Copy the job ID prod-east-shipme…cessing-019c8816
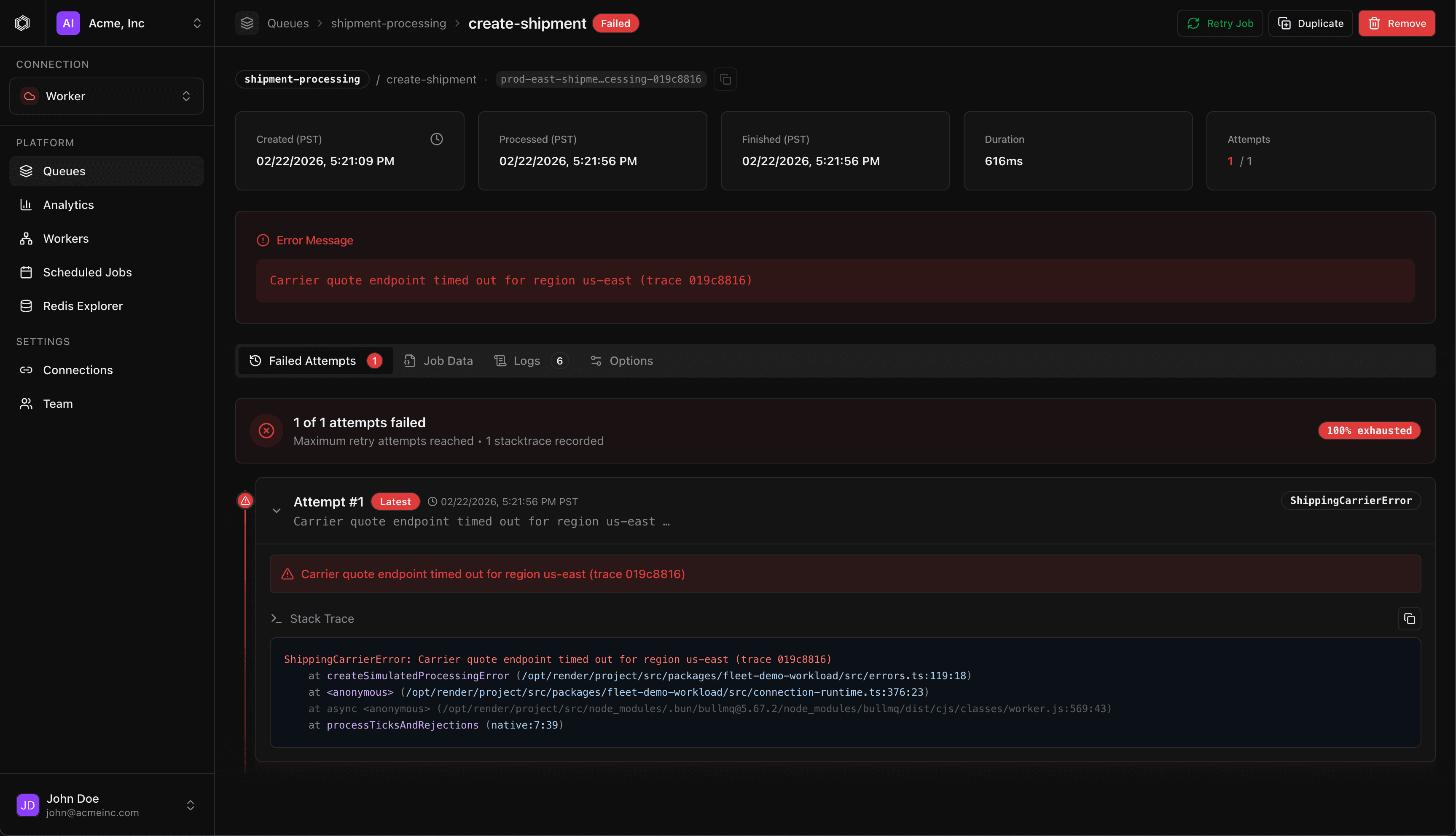Screen dimensions: 1456x836 [x=725, y=79]
